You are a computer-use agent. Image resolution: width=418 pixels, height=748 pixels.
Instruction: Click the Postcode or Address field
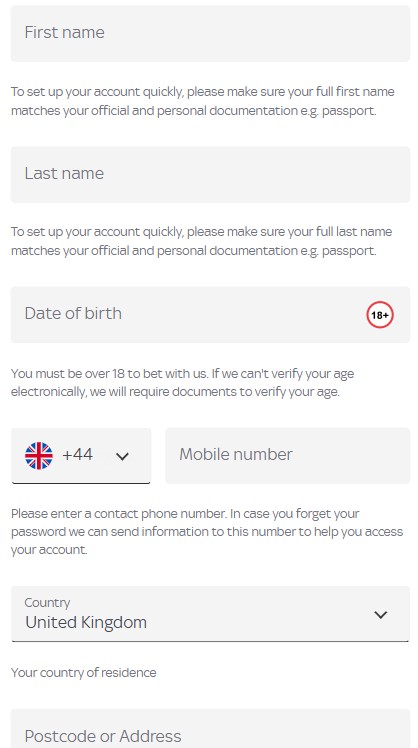click(x=210, y=728)
